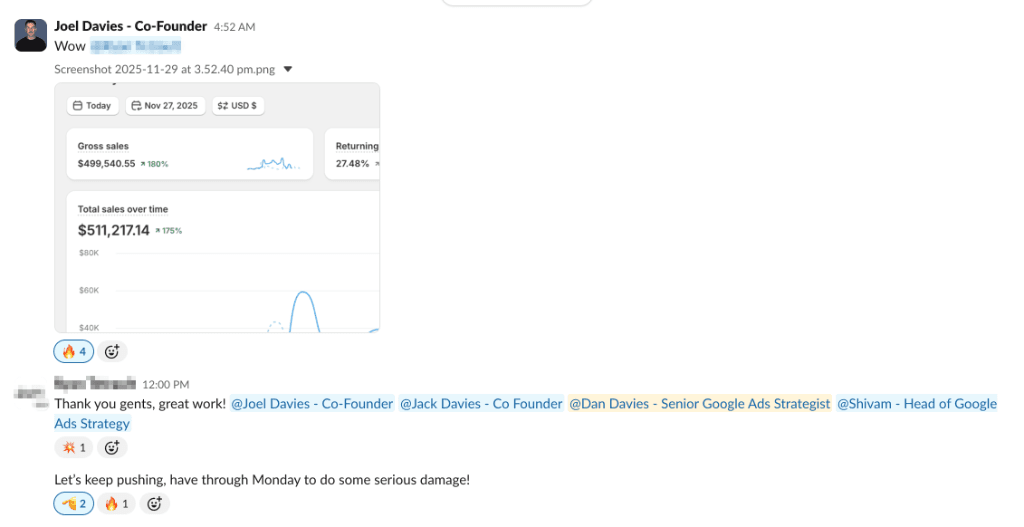
Task: Open the @Jack Davies - Co Founder mention
Action: (481, 404)
